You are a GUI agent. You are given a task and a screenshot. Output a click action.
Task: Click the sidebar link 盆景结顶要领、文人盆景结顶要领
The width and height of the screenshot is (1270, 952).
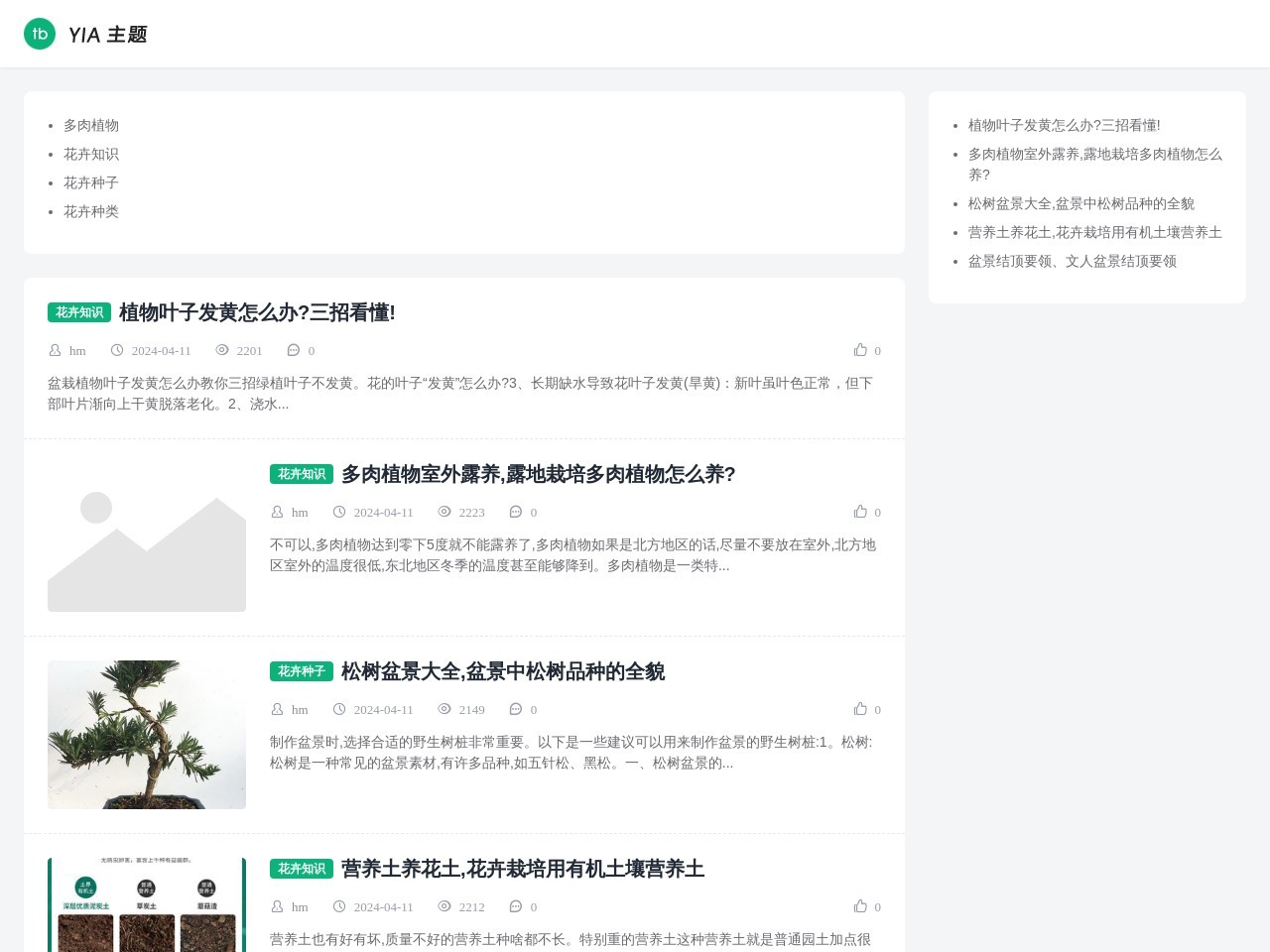point(1073,261)
